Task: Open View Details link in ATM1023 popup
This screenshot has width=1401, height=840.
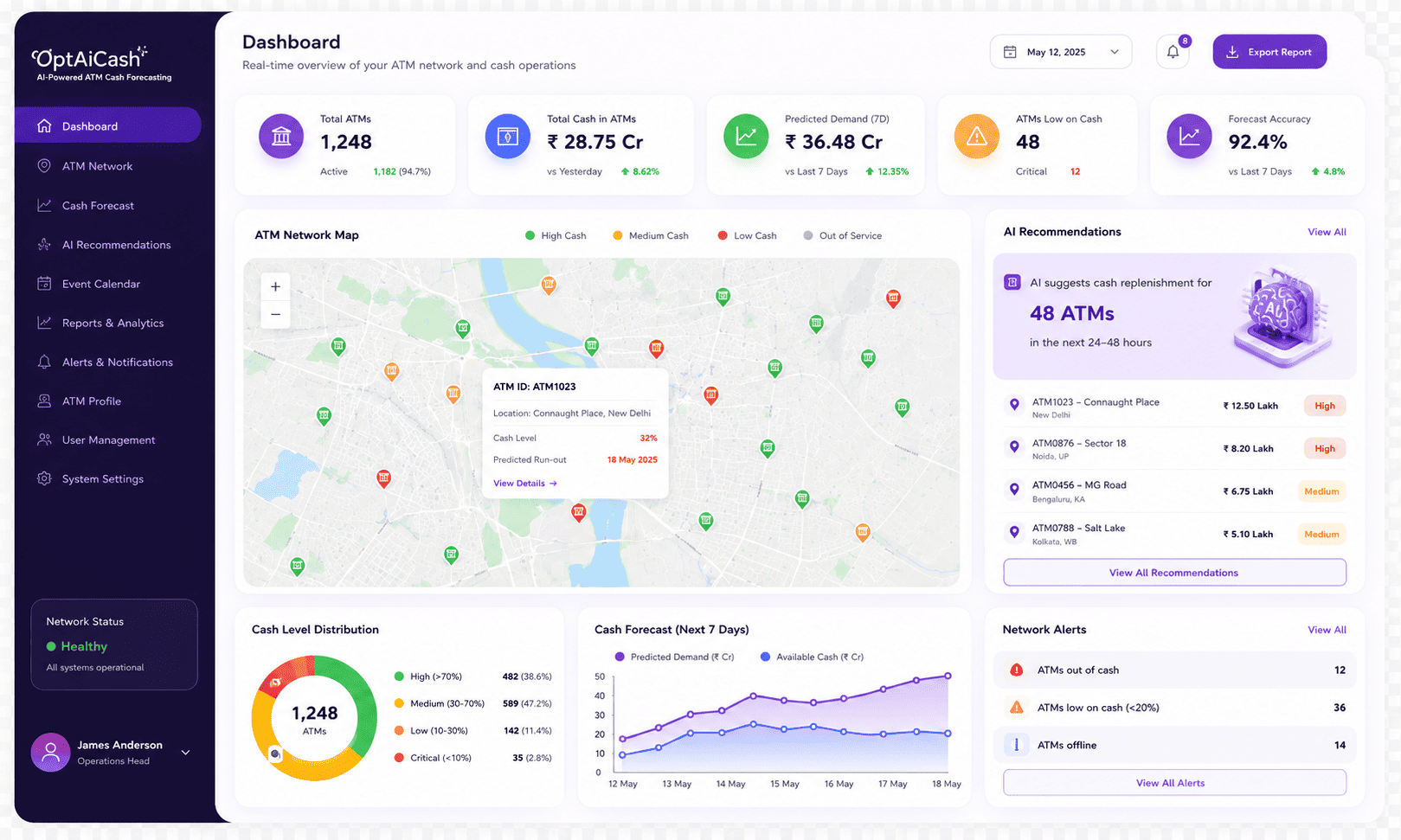Action: pos(525,484)
